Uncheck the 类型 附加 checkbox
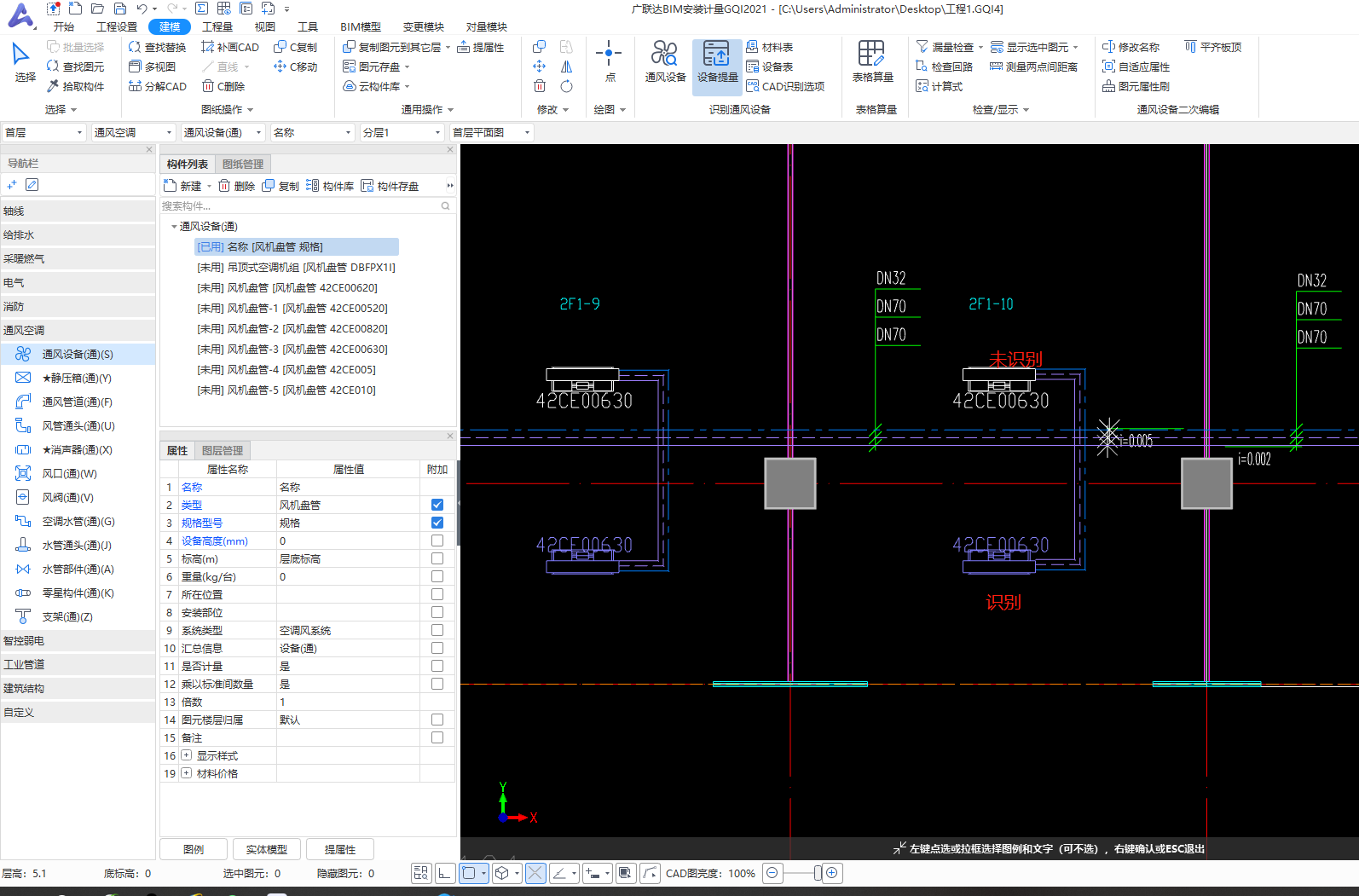 (437, 505)
